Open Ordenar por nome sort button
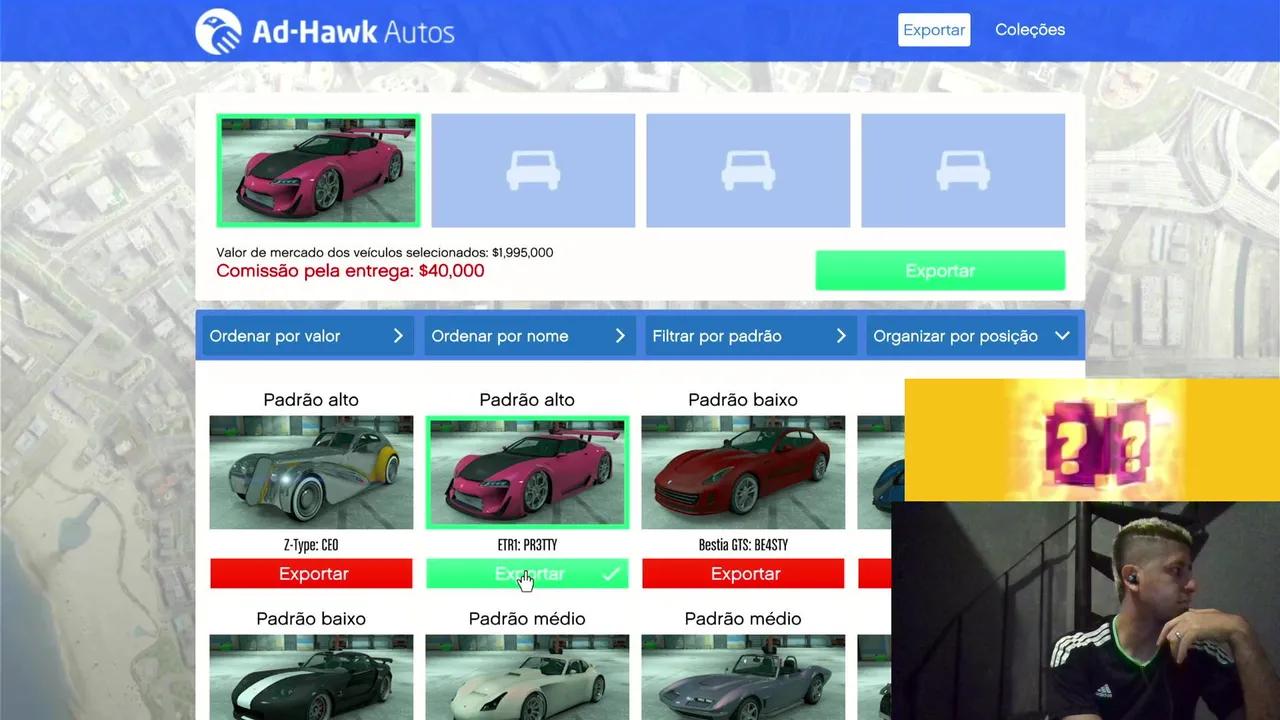 pyautogui.click(x=528, y=336)
